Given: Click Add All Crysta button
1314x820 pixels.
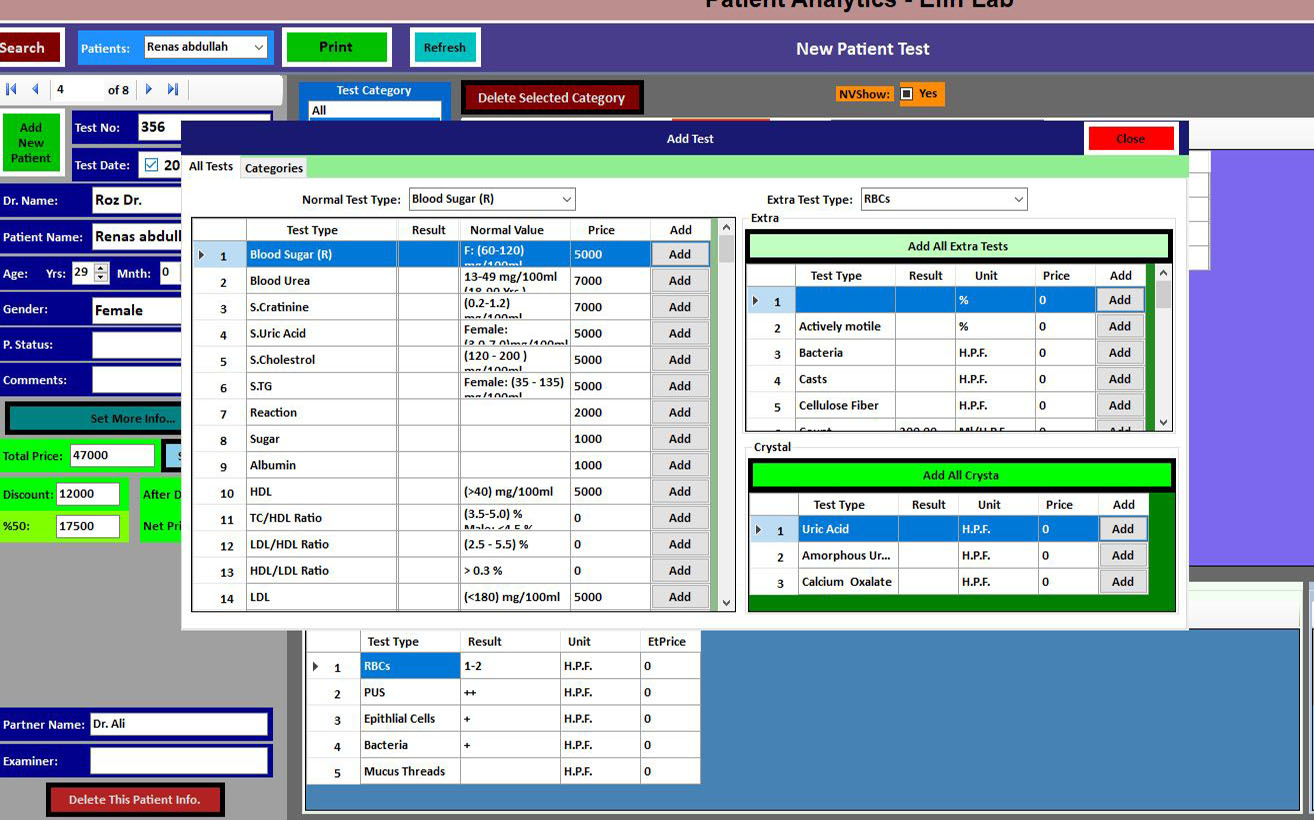Looking at the screenshot, I should [x=960, y=475].
